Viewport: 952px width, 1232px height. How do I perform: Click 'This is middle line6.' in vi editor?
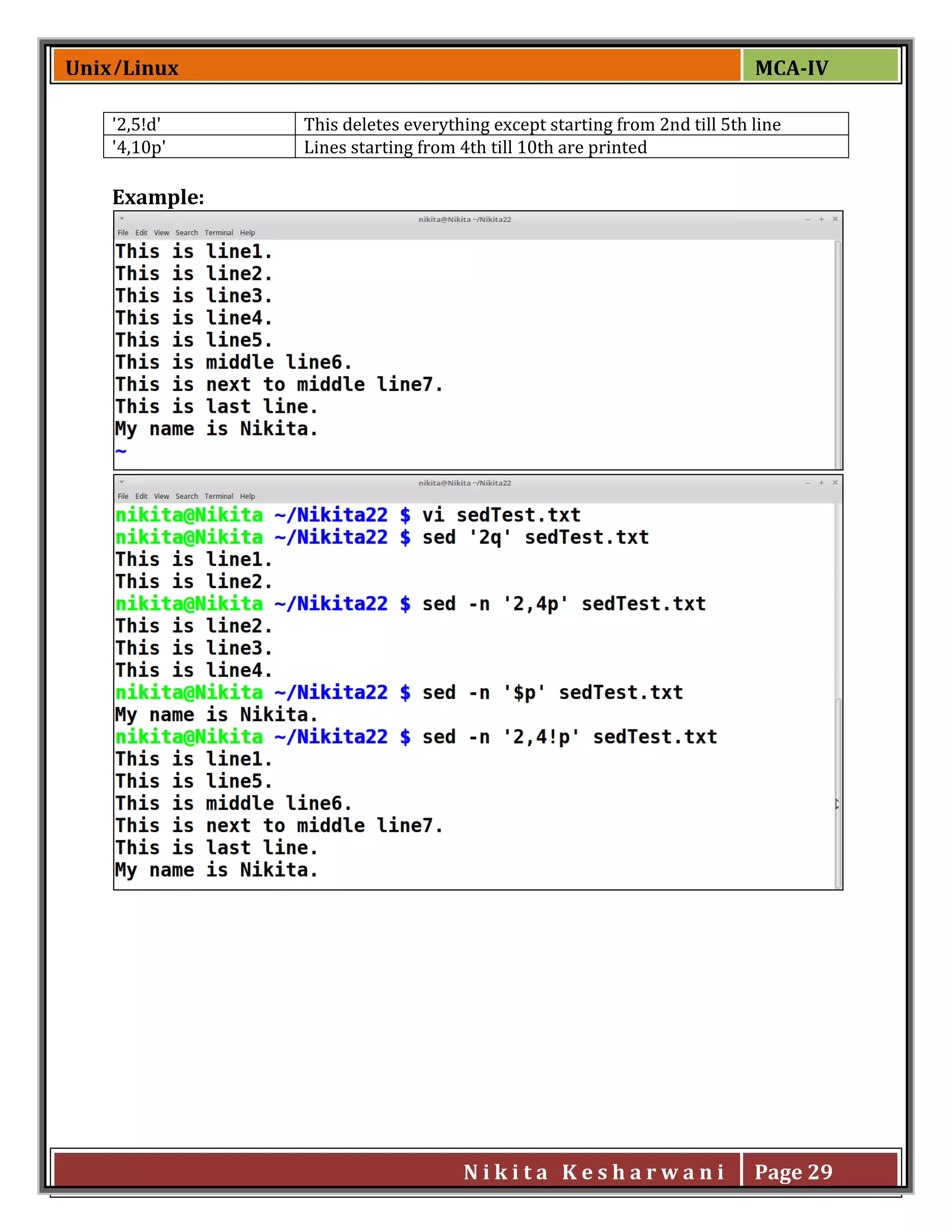pyautogui.click(x=233, y=362)
